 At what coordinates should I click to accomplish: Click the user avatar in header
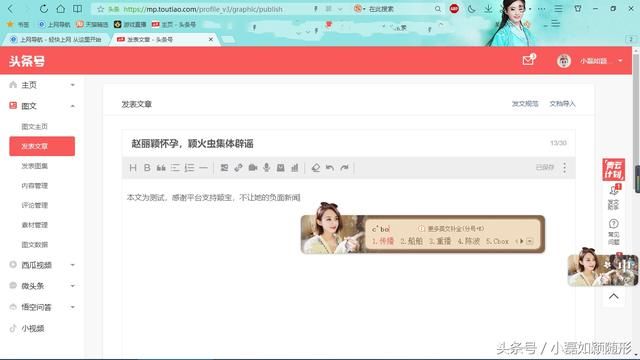point(564,61)
